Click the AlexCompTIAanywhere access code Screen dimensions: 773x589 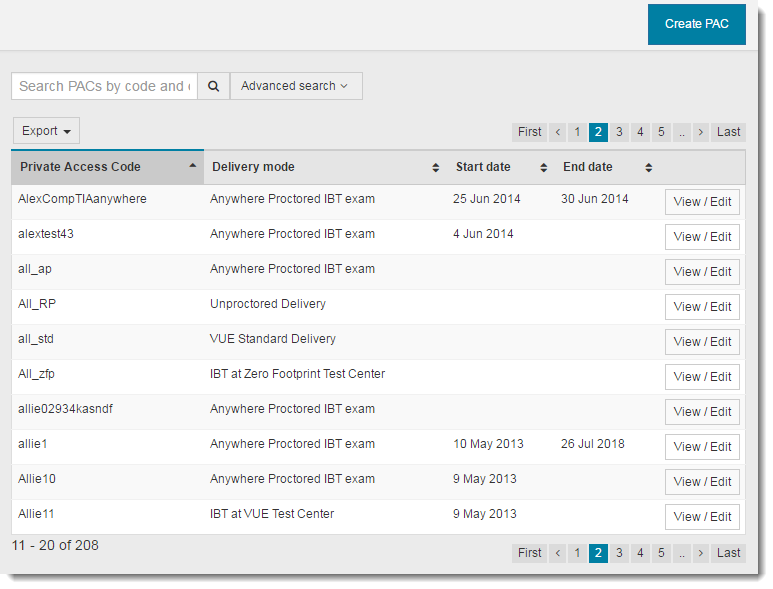[82, 199]
